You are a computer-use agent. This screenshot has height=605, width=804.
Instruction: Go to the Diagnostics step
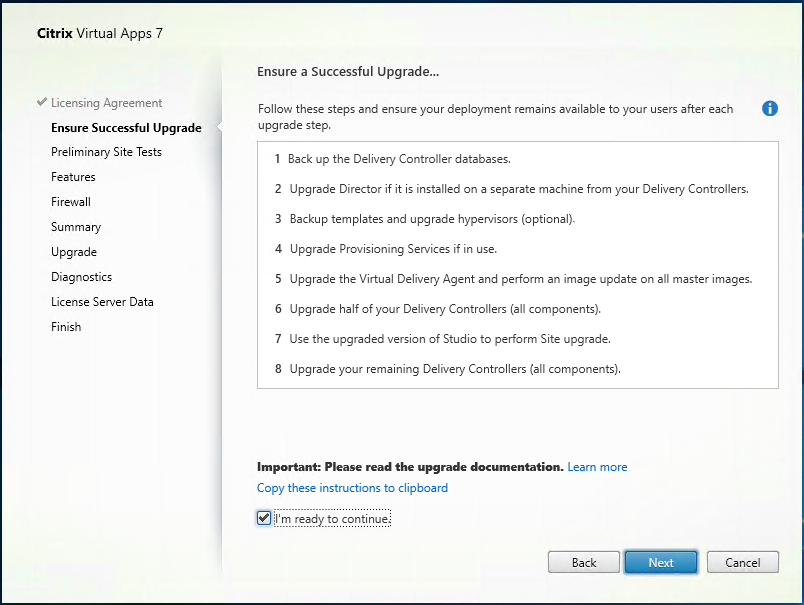pos(82,277)
